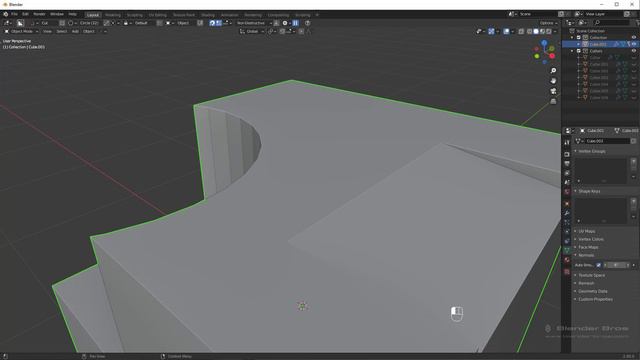The image size is (640, 360).
Task: Add a new shape key plus button
Action: [633, 201]
